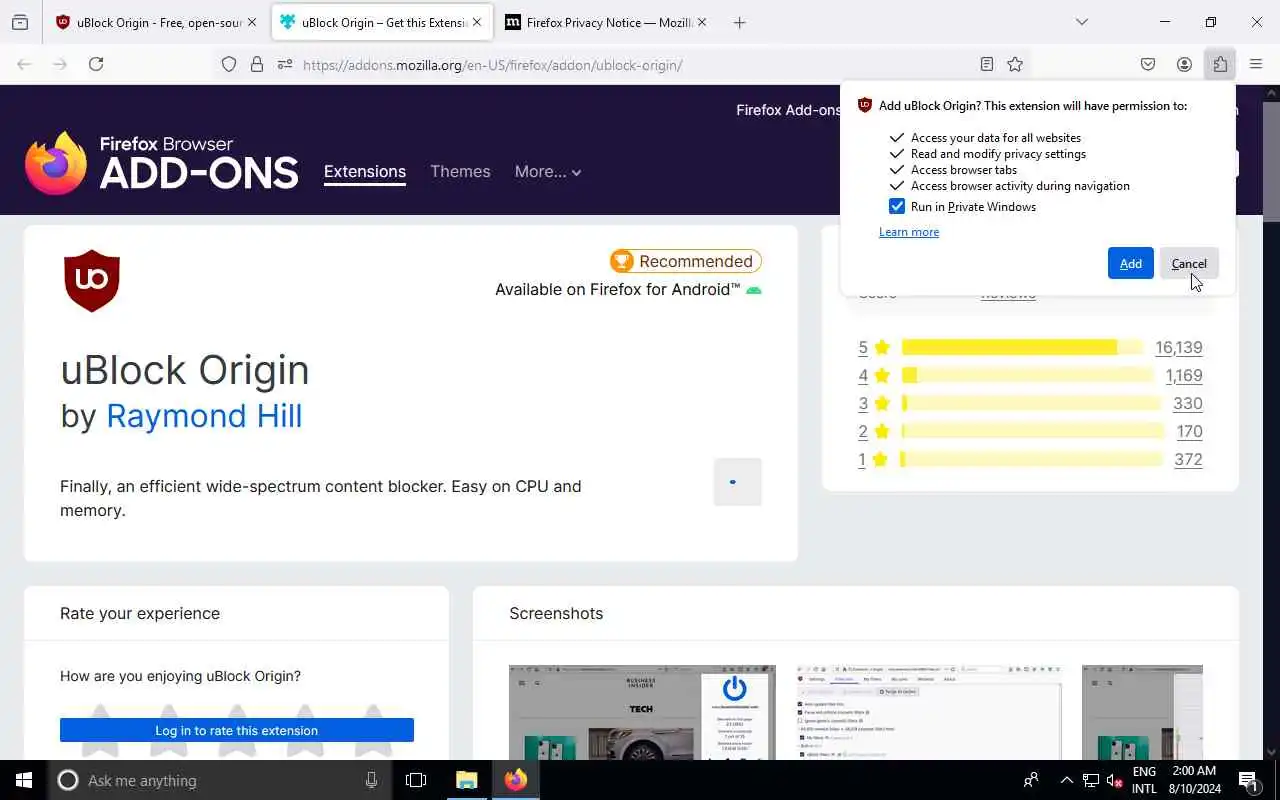
Task: Expand the More... dropdown menu
Action: 548,172
